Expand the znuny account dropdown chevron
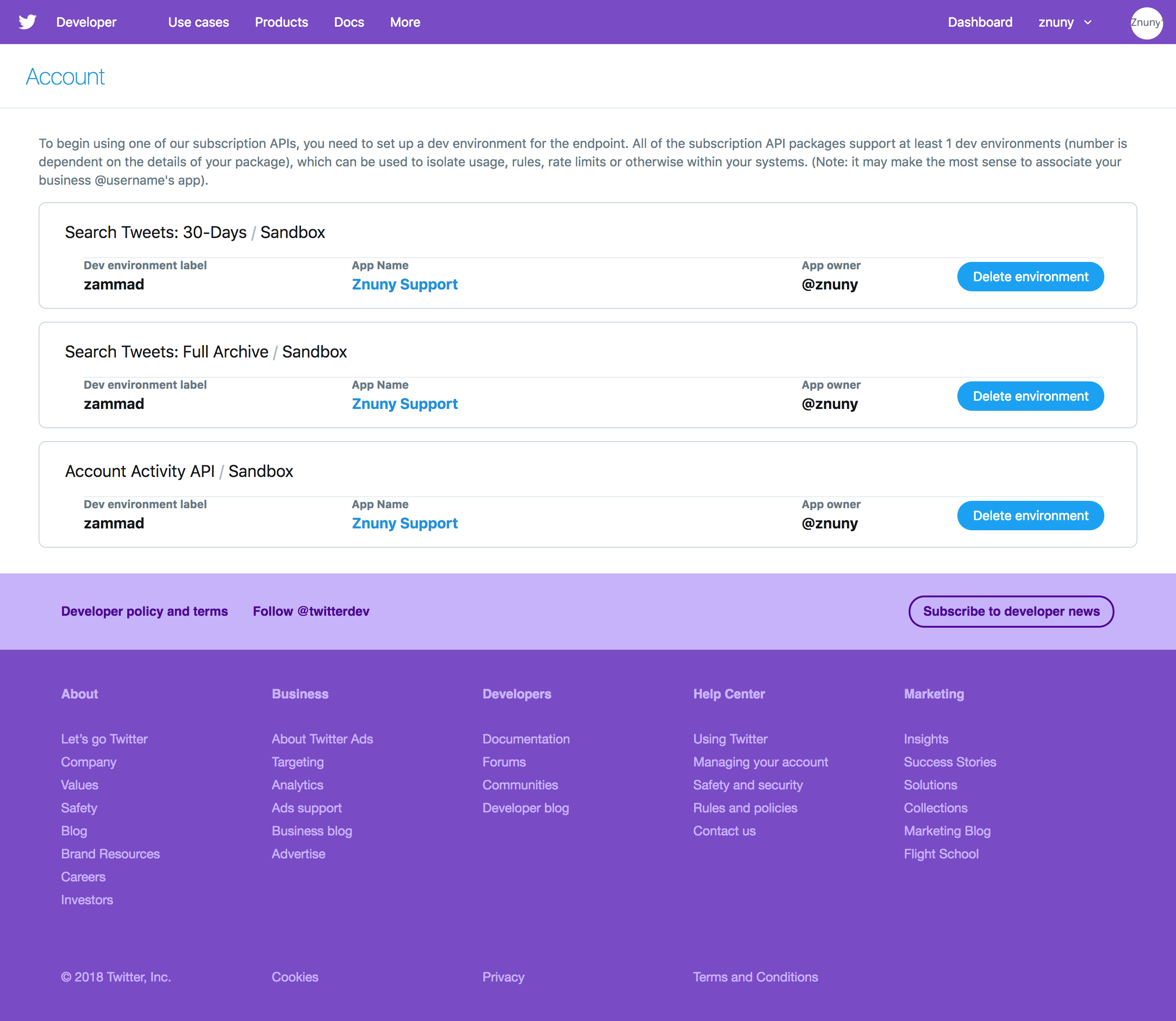Screen dimensions: 1176x1021 (1088, 22)
